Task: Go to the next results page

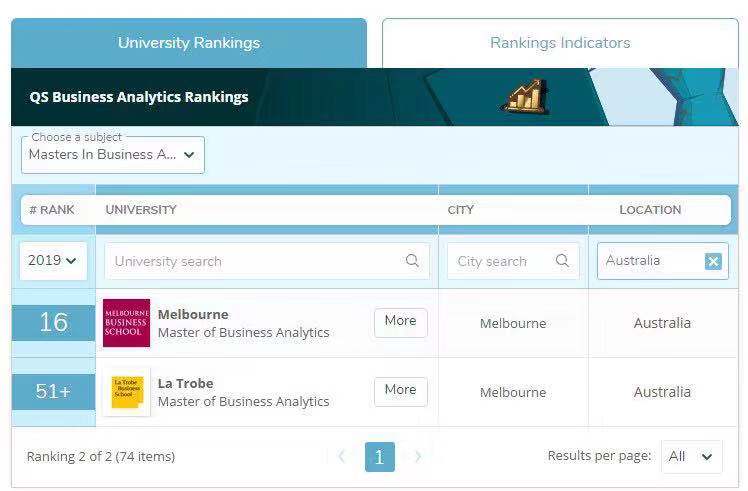Action: coord(418,457)
